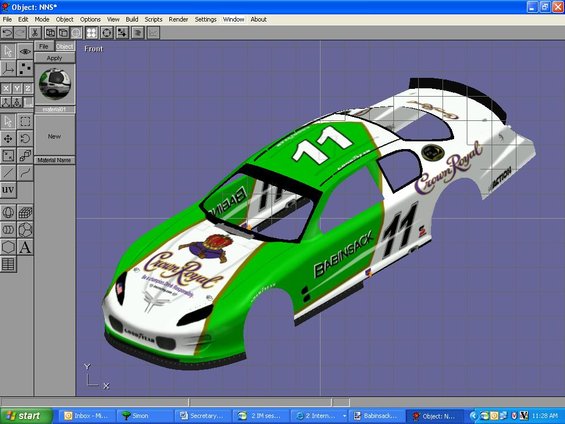Toggle the four-dot arc rotate toolbar button
This screenshot has width=565, height=424.
click(92, 33)
